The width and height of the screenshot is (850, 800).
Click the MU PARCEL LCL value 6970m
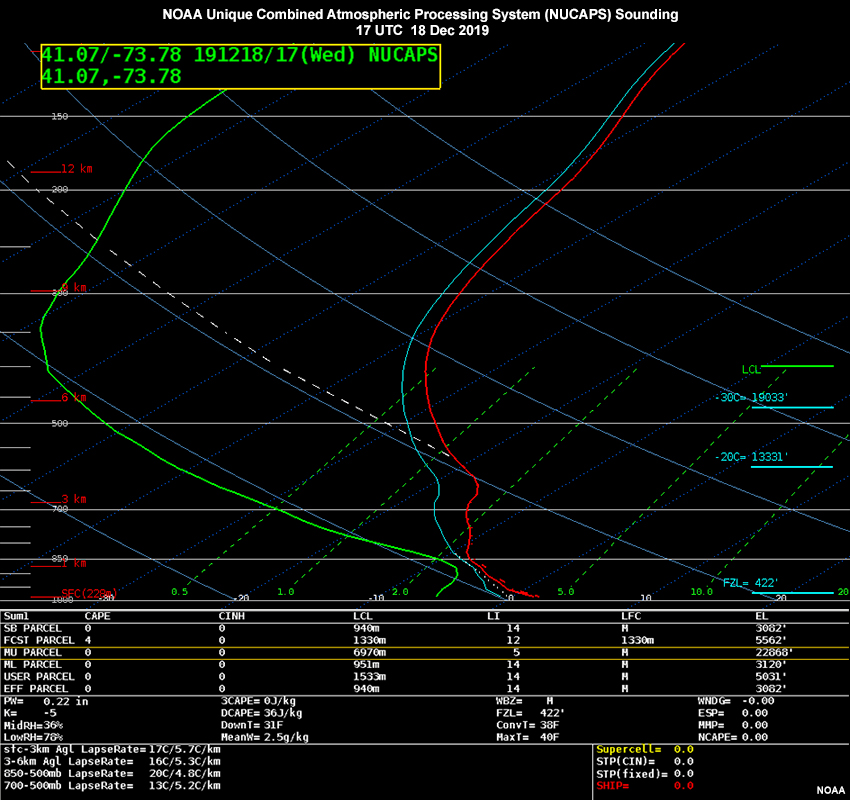click(x=370, y=653)
